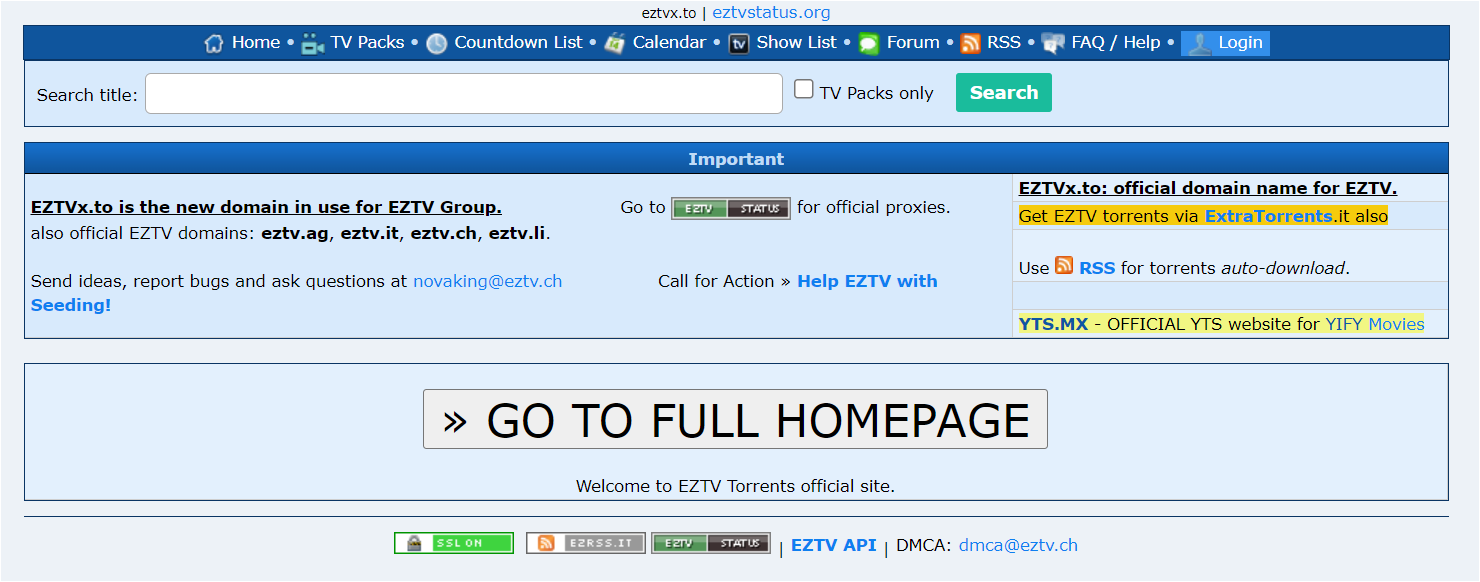Click the RSS icon next to 'Use'
Screen dimensions: 1480x582
click(1064, 265)
